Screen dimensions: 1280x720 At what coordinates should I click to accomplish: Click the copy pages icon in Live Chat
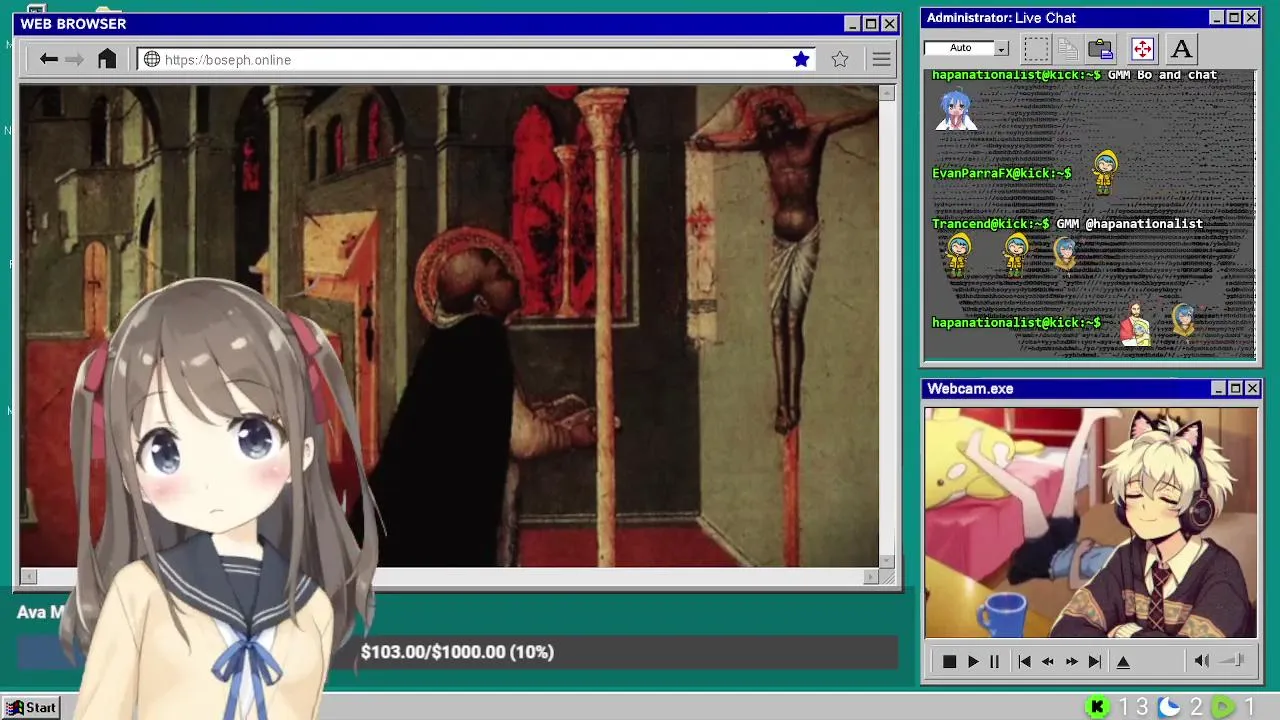pyautogui.click(x=1068, y=48)
